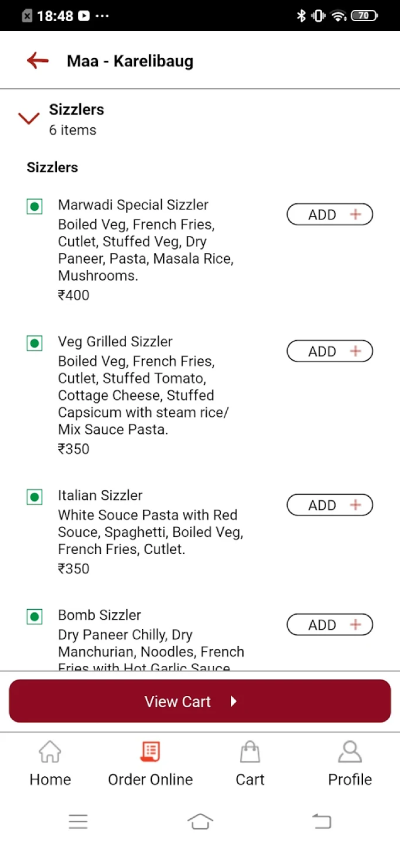The image size is (400, 845).
Task: Open the Home tab icon
Action: [50, 752]
